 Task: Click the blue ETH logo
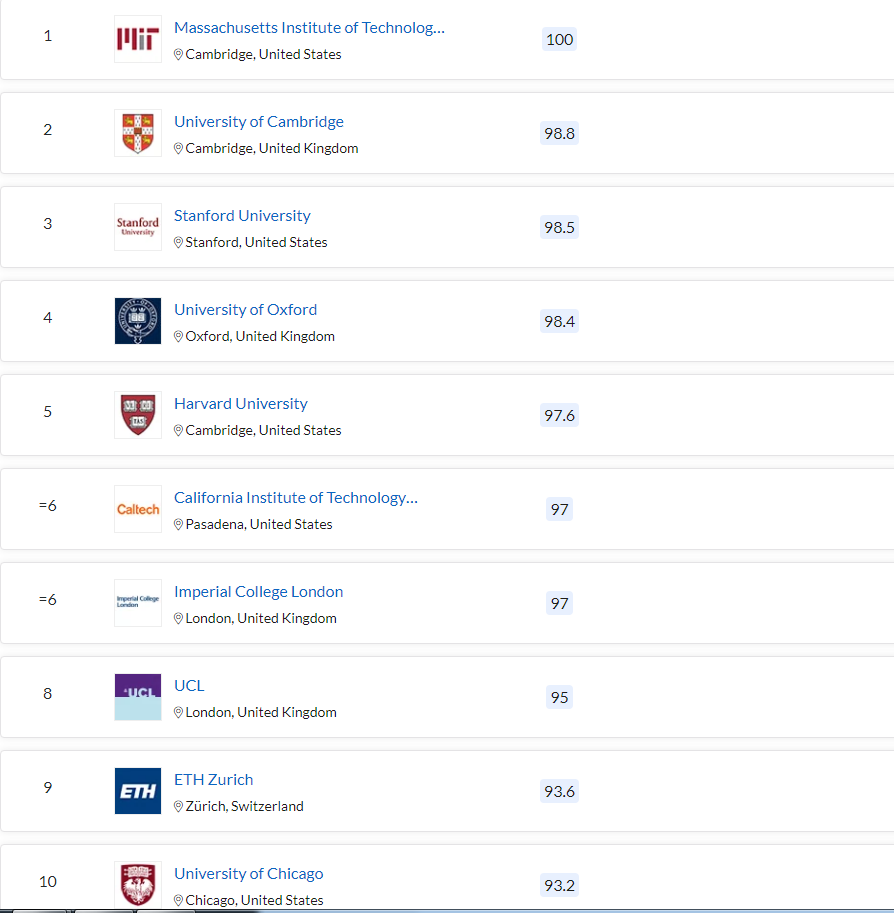coord(138,791)
